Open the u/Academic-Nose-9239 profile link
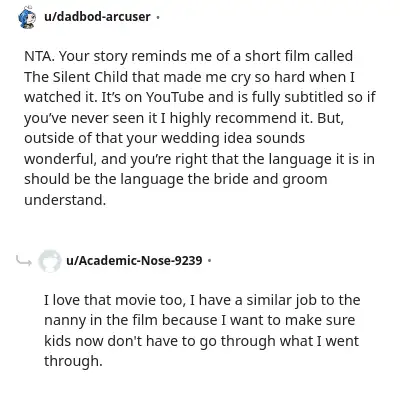This screenshot has height=397, width=400. click(134, 260)
